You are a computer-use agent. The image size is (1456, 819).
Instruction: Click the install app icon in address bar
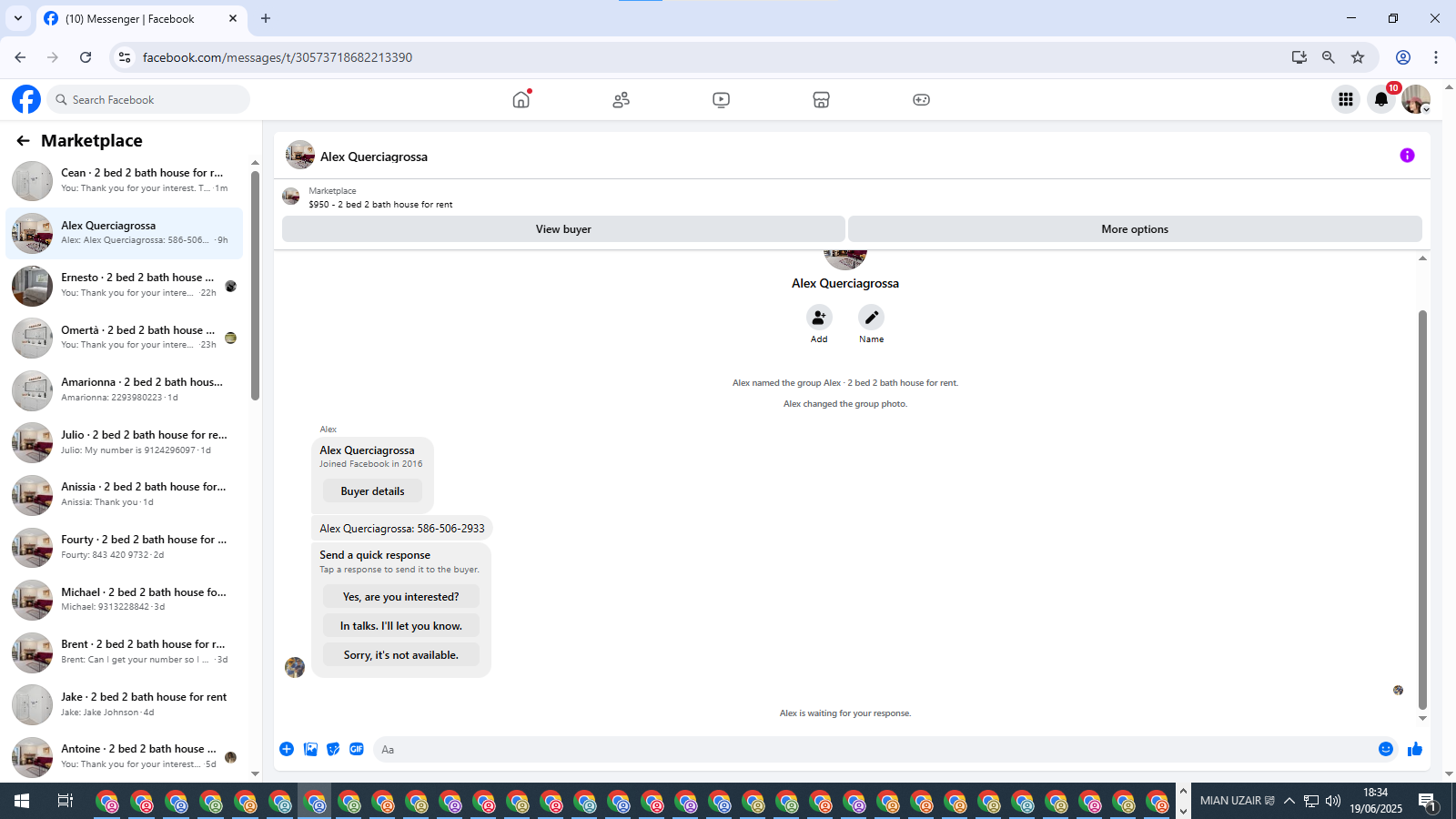1299,57
